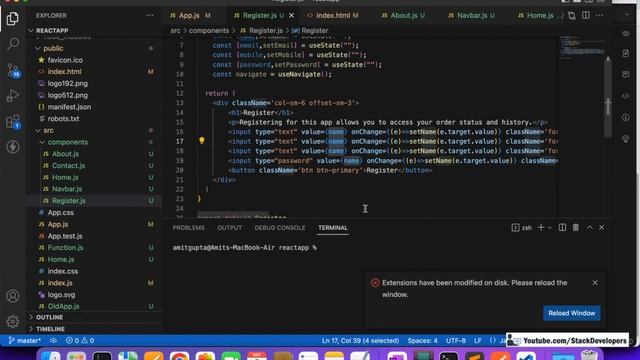Screen dimensions: 640x360
Task: Open the lightning bolt activity bar icon
Action: (13, 147)
